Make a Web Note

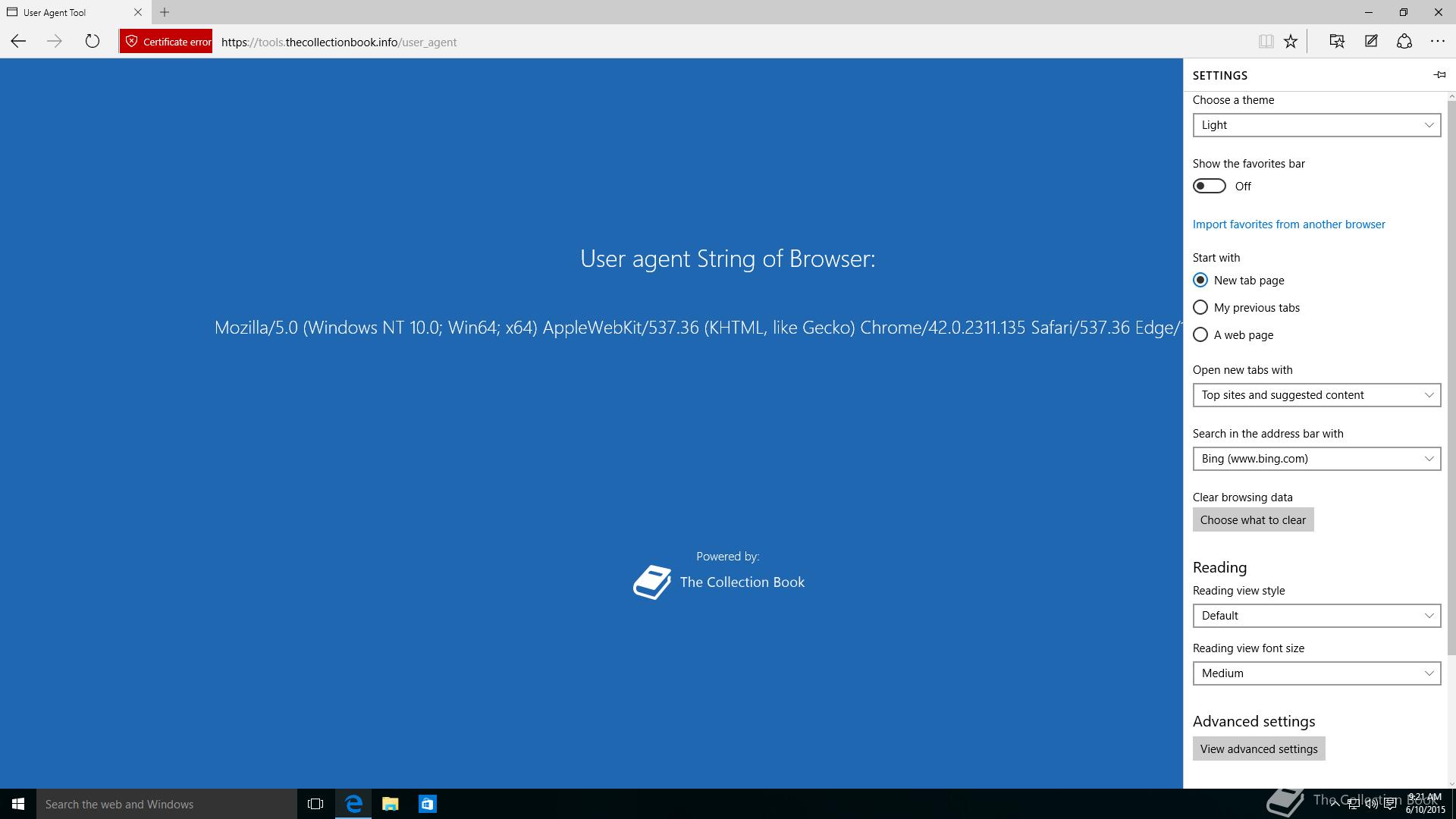coord(1371,42)
